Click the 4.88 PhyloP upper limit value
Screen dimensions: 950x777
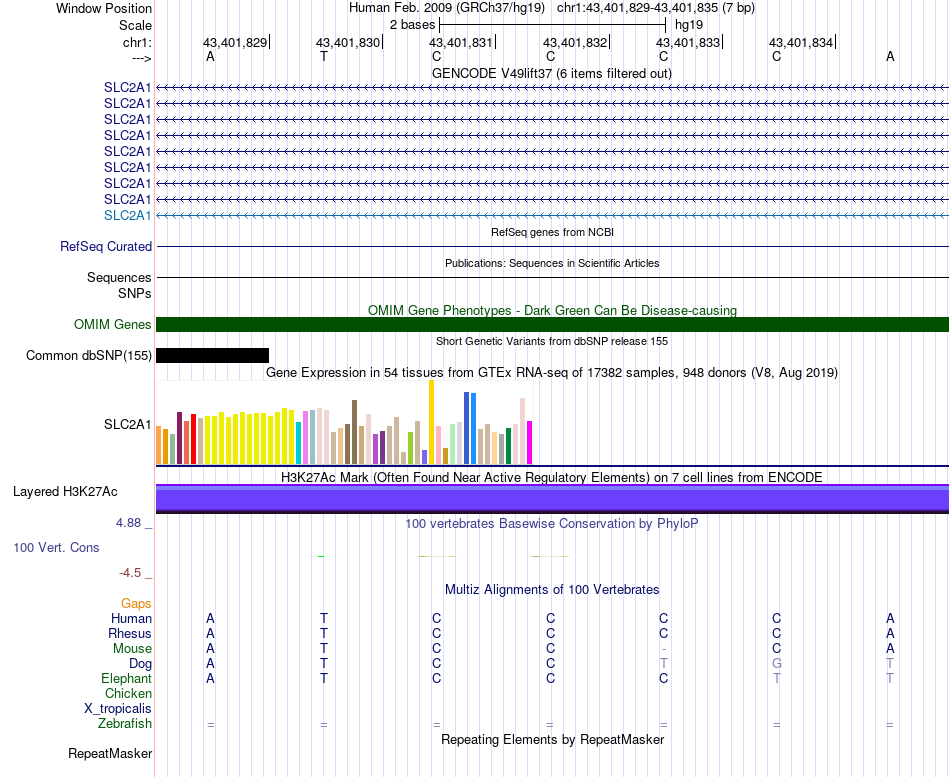[128, 522]
